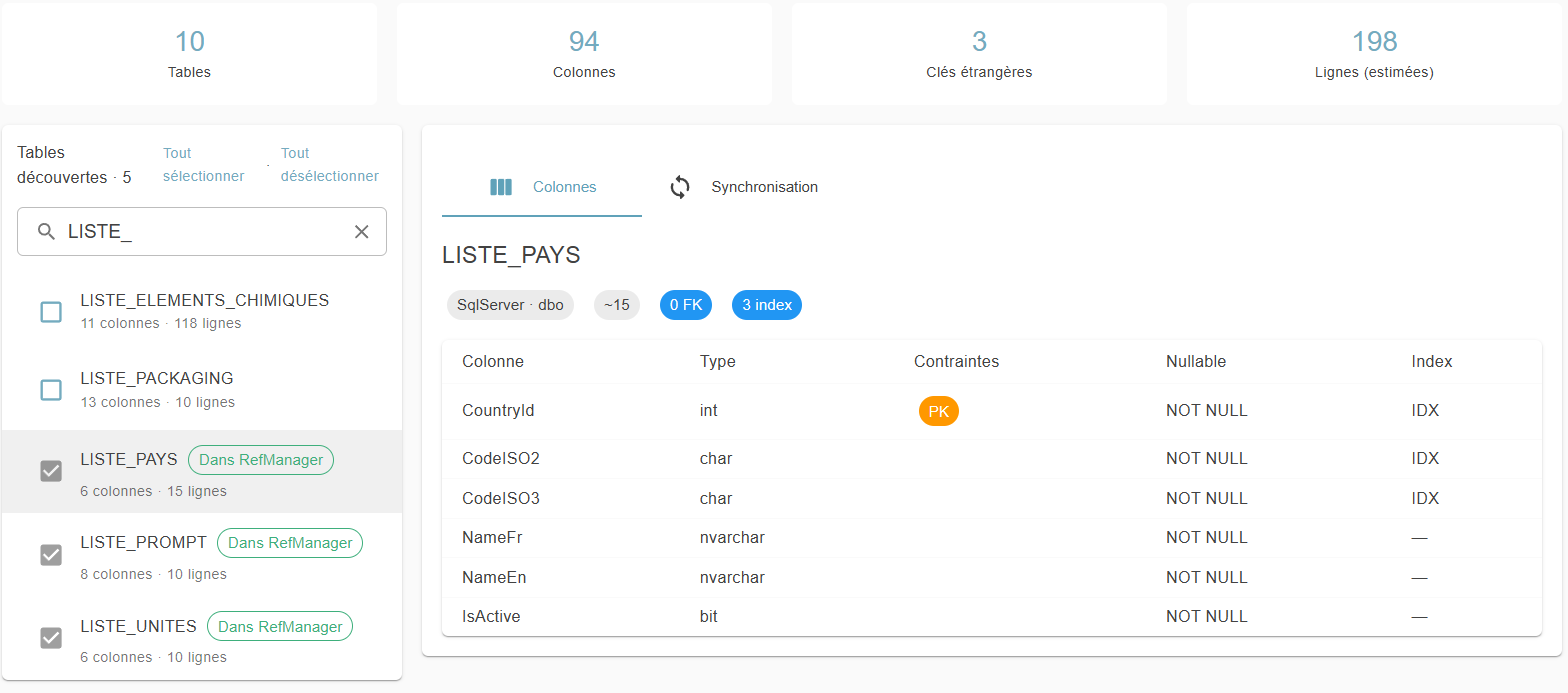Click the search magnifier icon
This screenshot has width=1568, height=693.
46,232
